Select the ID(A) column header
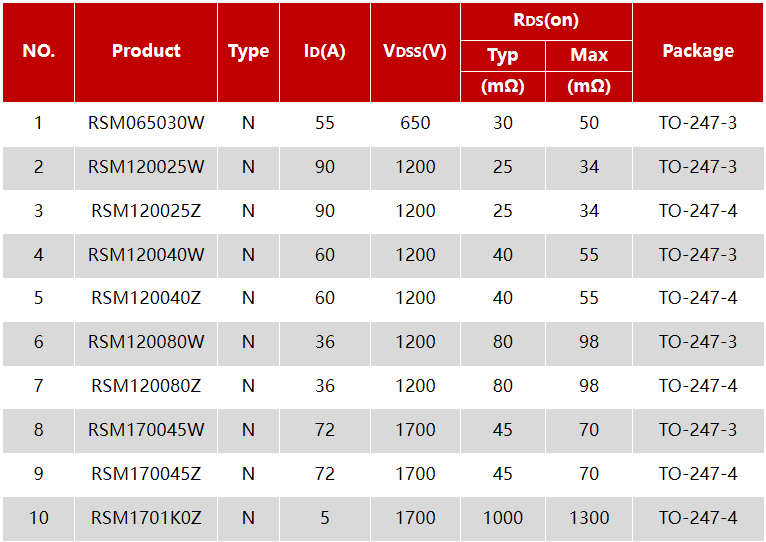766x542 pixels. [324, 52]
